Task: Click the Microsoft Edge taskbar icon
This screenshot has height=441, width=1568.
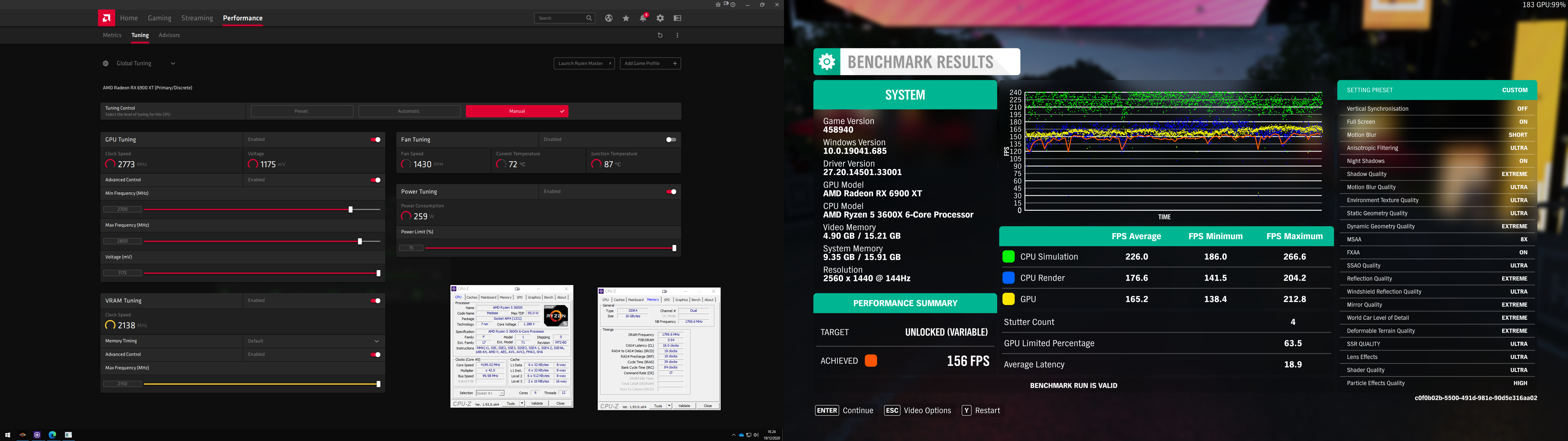Action: tap(52, 435)
